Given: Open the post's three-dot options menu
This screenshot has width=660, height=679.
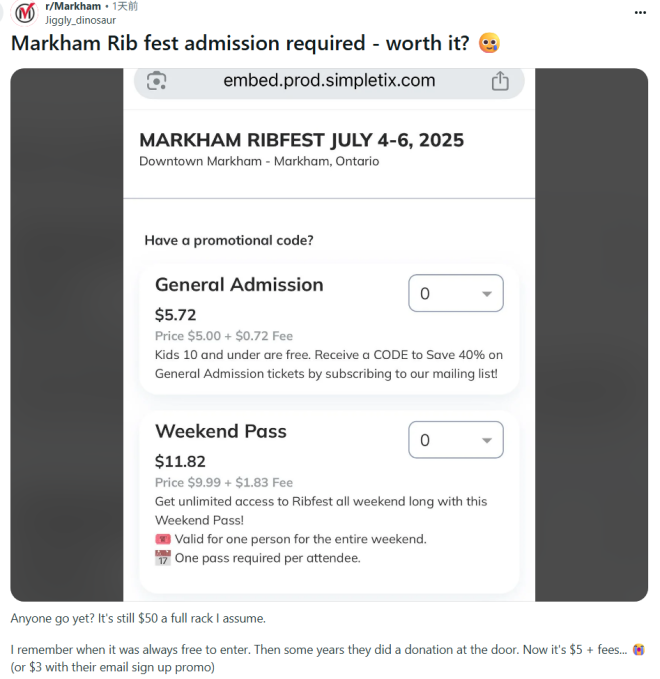Looking at the screenshot, I should [640, 12].
